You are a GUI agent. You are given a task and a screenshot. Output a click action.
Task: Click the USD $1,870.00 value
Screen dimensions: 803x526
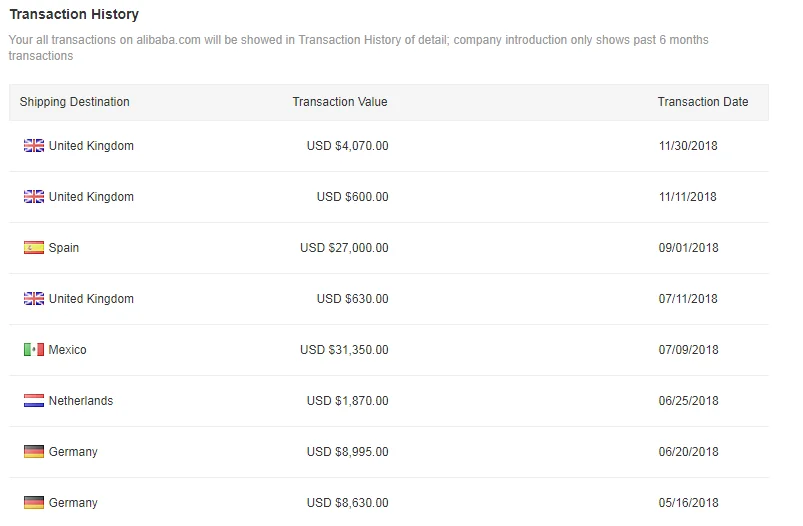(347, 401)
